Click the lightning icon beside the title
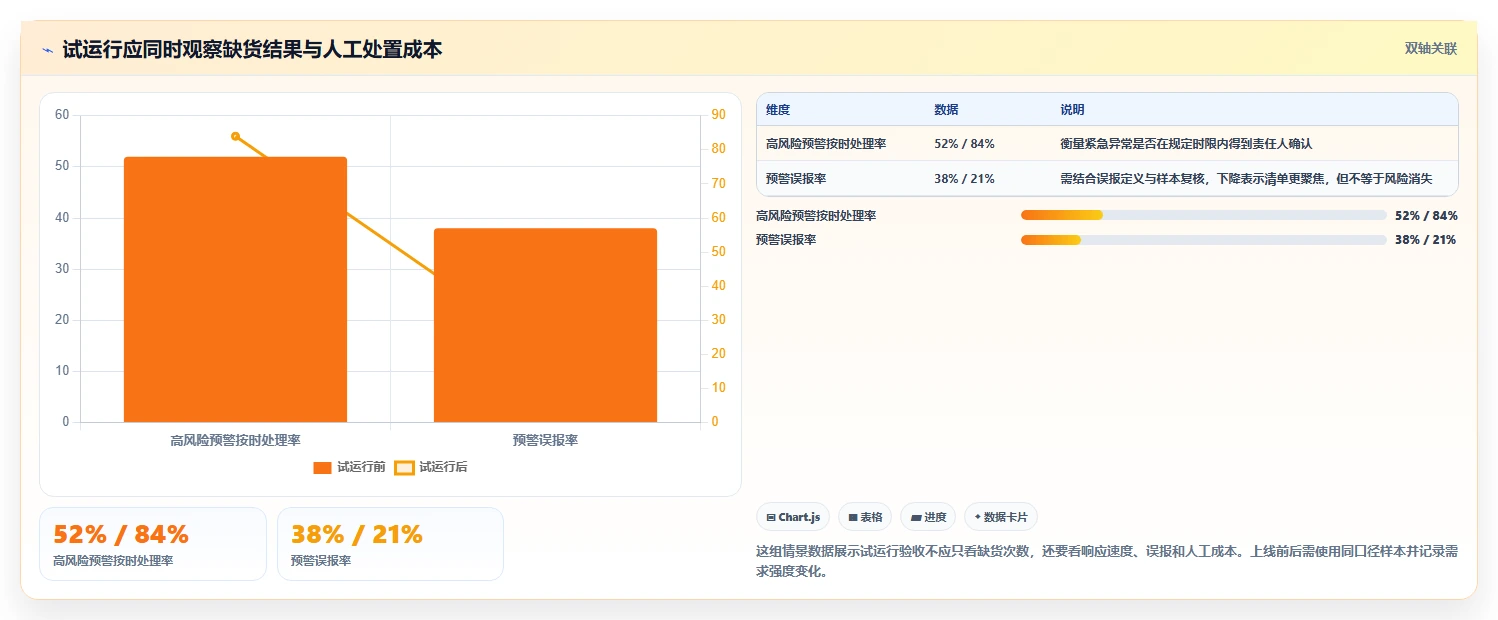Image resolution: width=1498 pixels, height=620 pixels. tap(48, 50)
